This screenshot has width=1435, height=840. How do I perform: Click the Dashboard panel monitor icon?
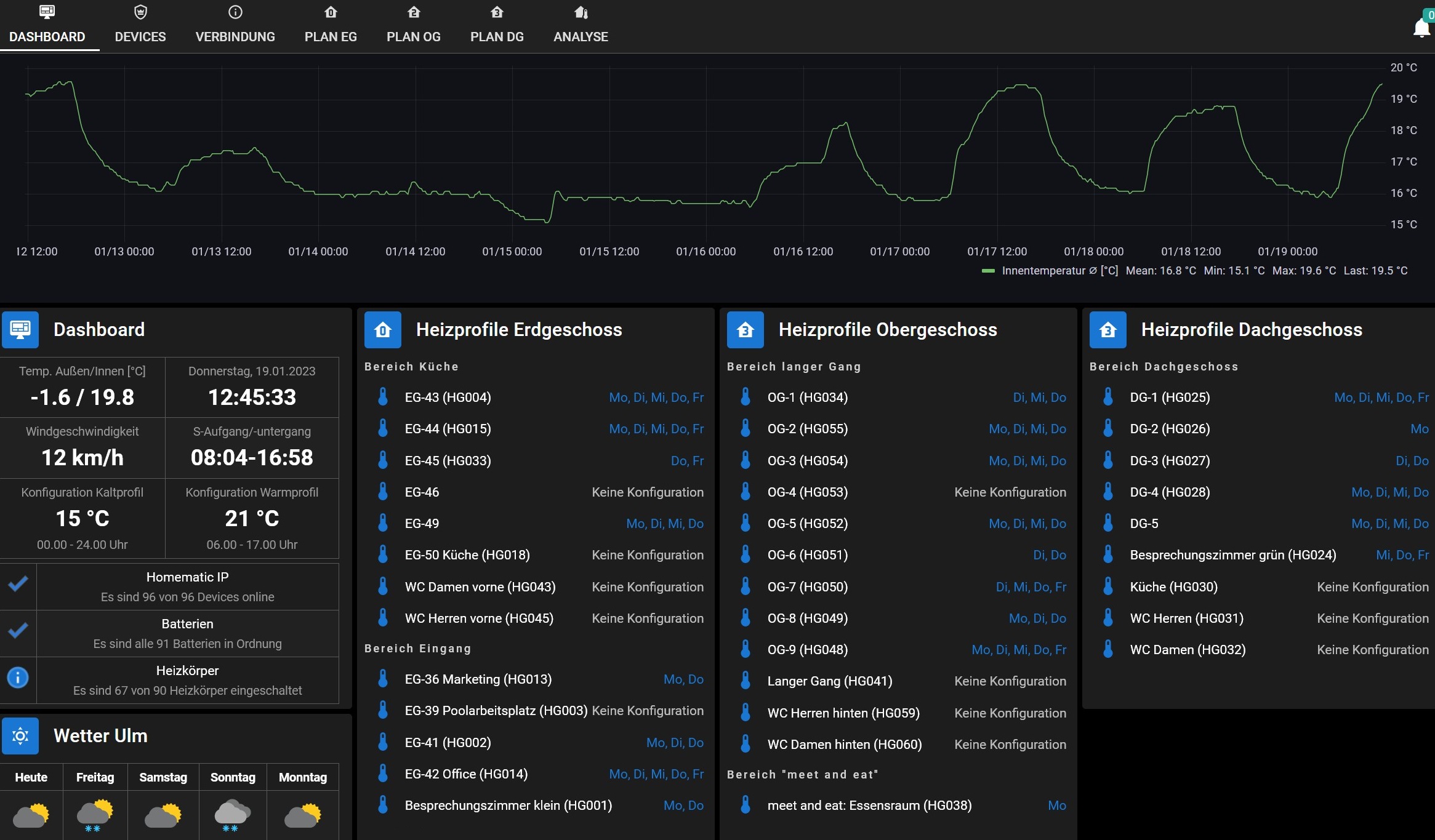20,329
